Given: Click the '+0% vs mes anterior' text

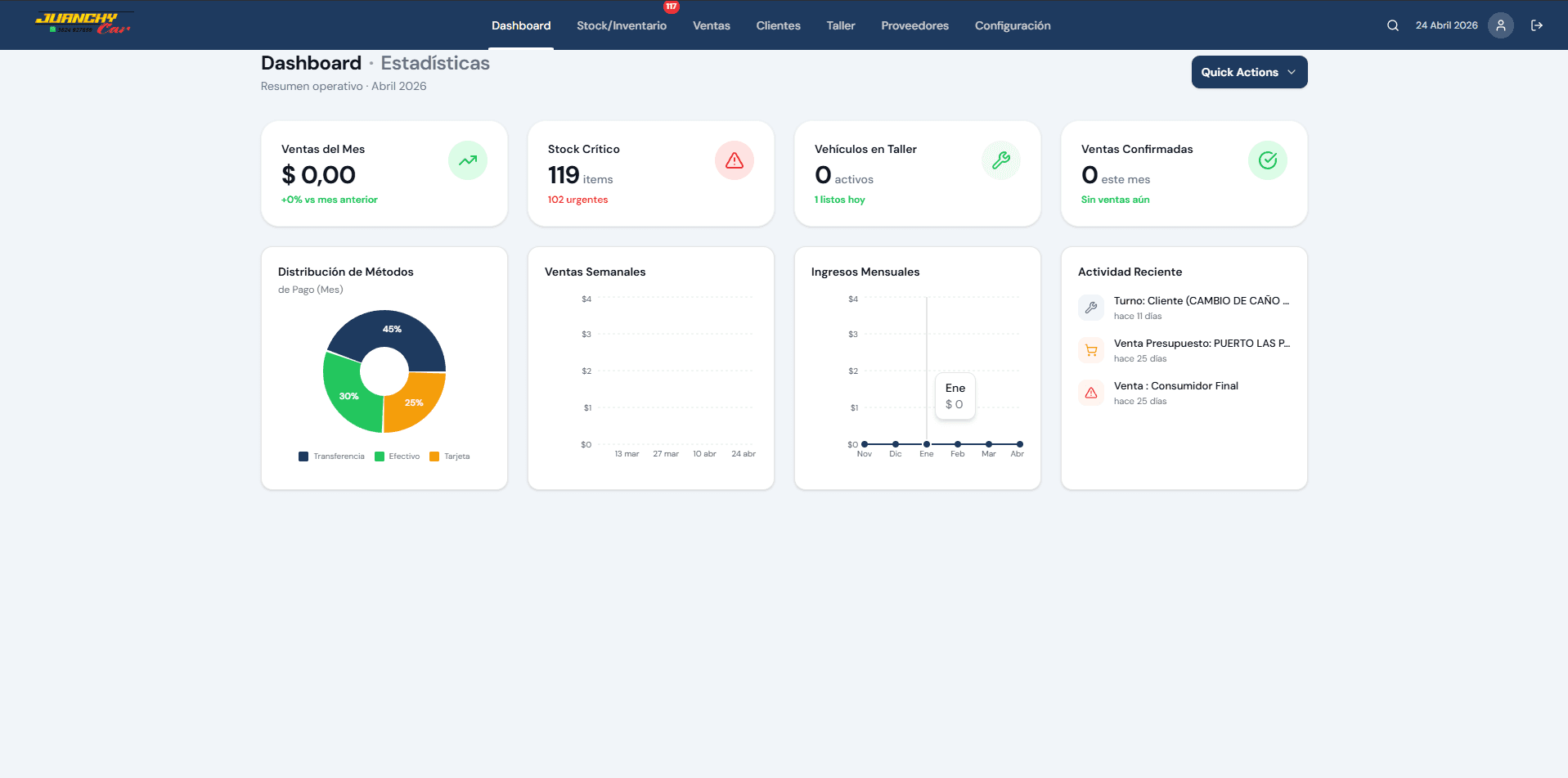Looking at the screenshot, I should pyautogui.click(x=329, y=200).
